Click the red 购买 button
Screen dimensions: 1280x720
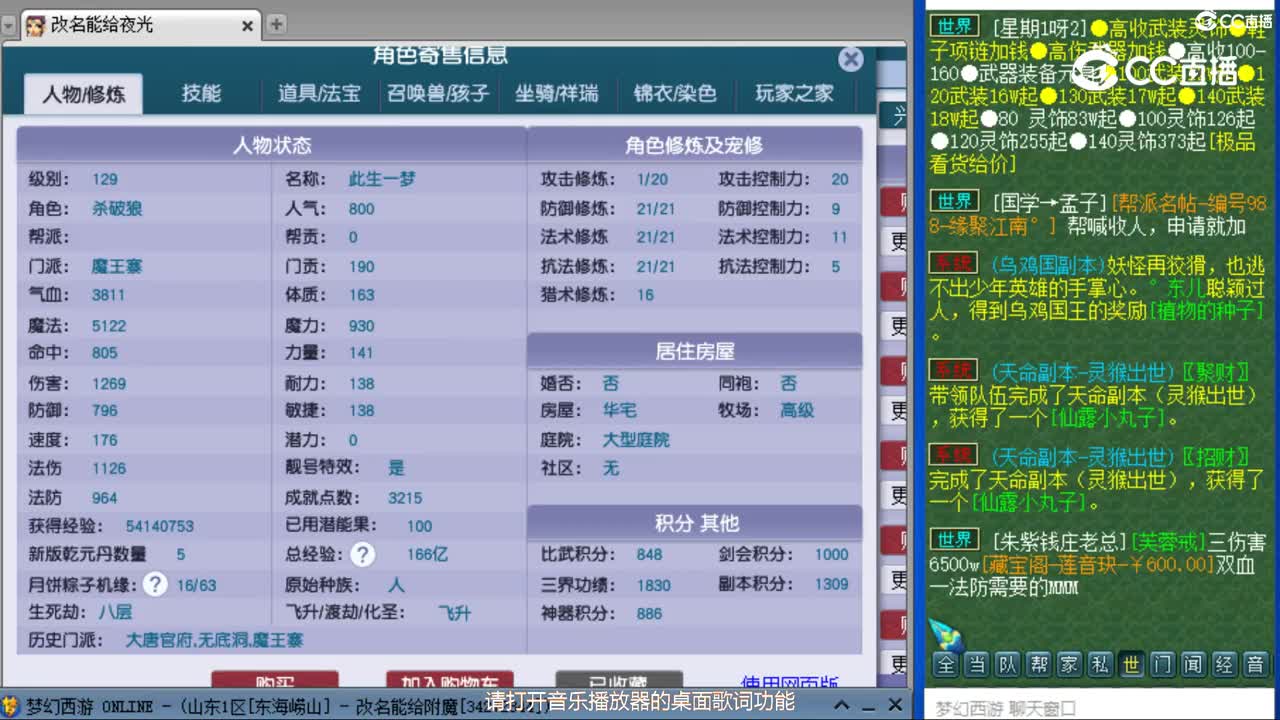275,681
